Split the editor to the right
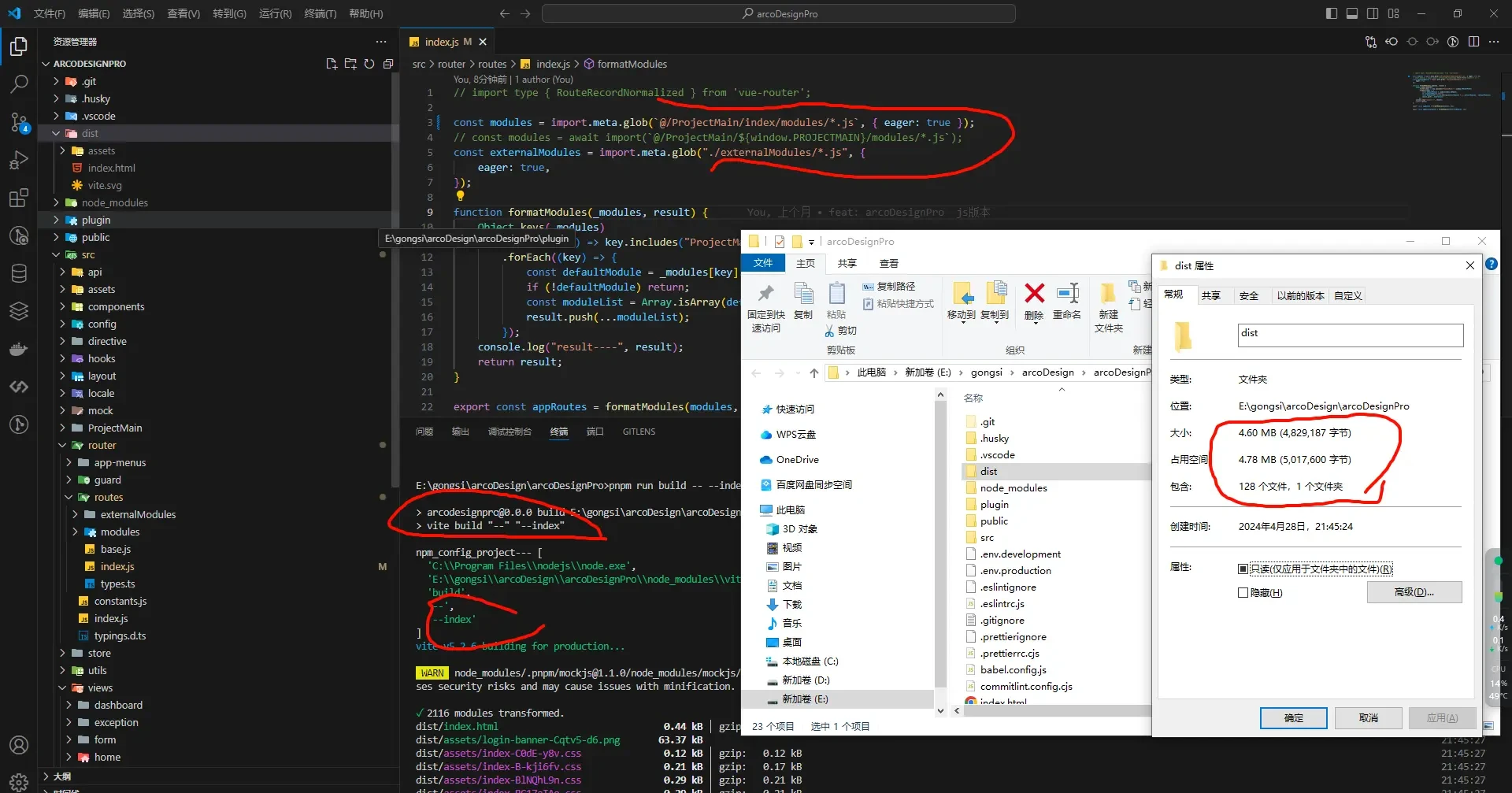This screenshot has height=793, width=1512. [1473, 42]
